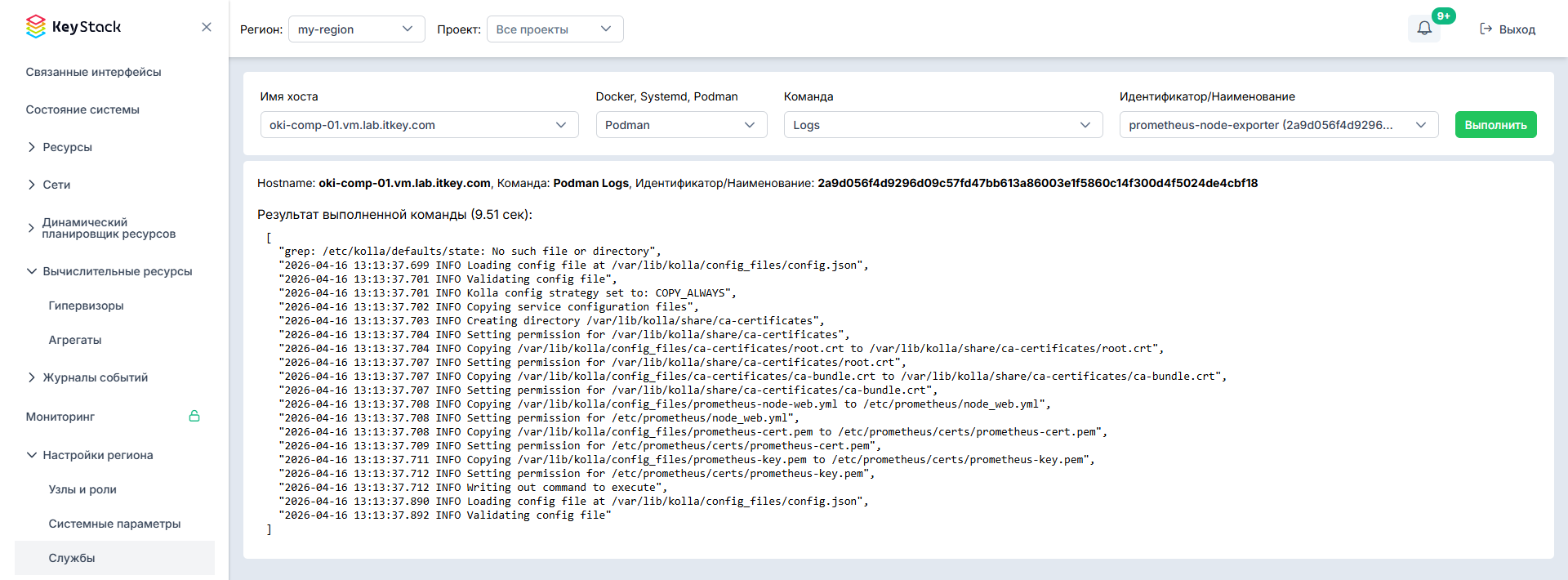Click the Copying prometheus-node-web.yml log line
The image size is (1568, 580).
(665, 404)
